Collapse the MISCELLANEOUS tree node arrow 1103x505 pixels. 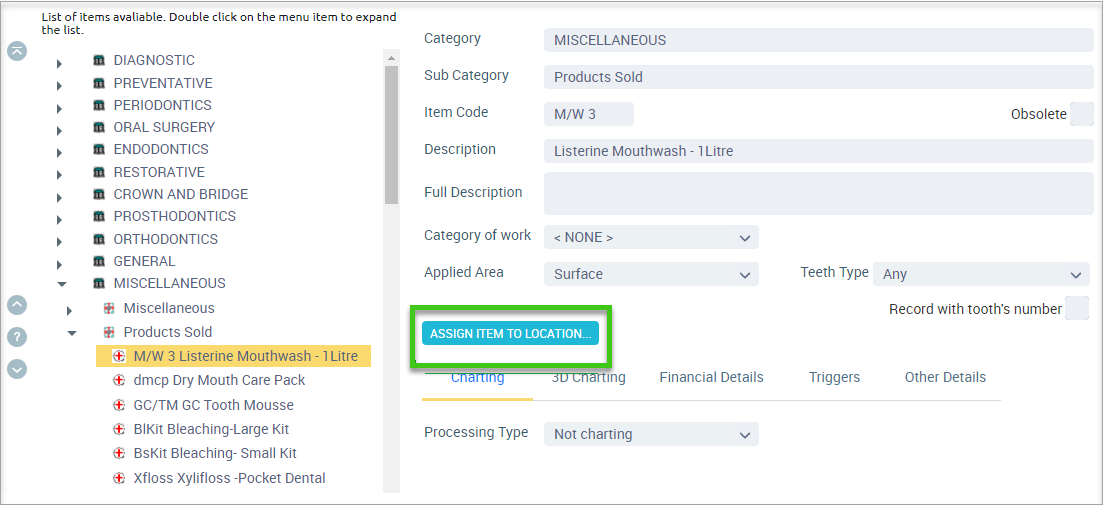62,284
